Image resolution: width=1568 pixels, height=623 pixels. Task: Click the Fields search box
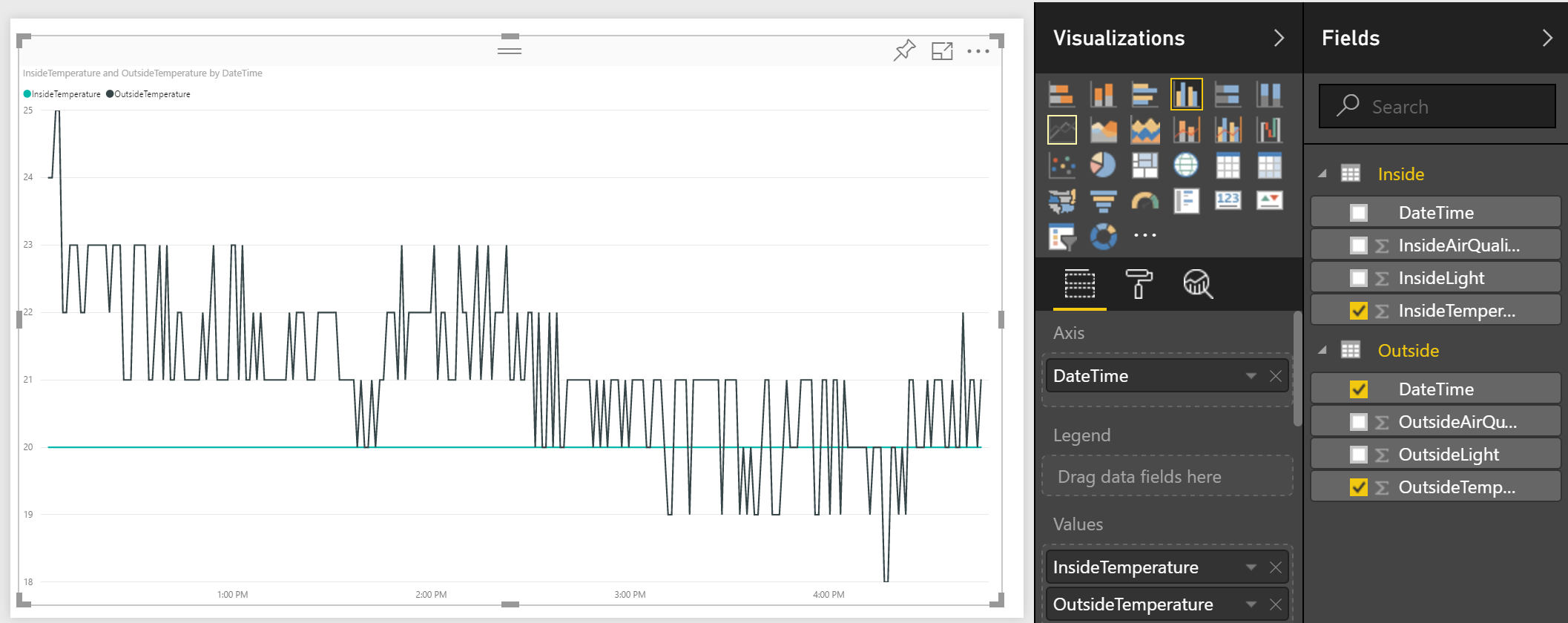(x=1437, y=106)
